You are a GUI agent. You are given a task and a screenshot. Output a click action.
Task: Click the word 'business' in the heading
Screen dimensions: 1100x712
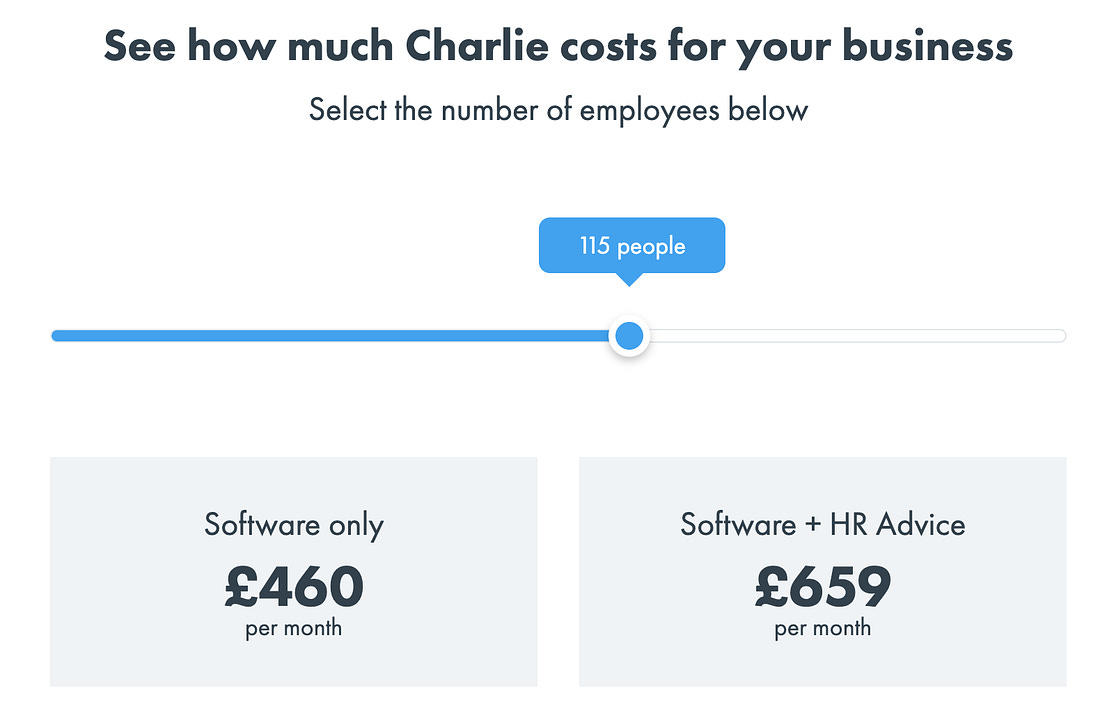coord(927,46)
